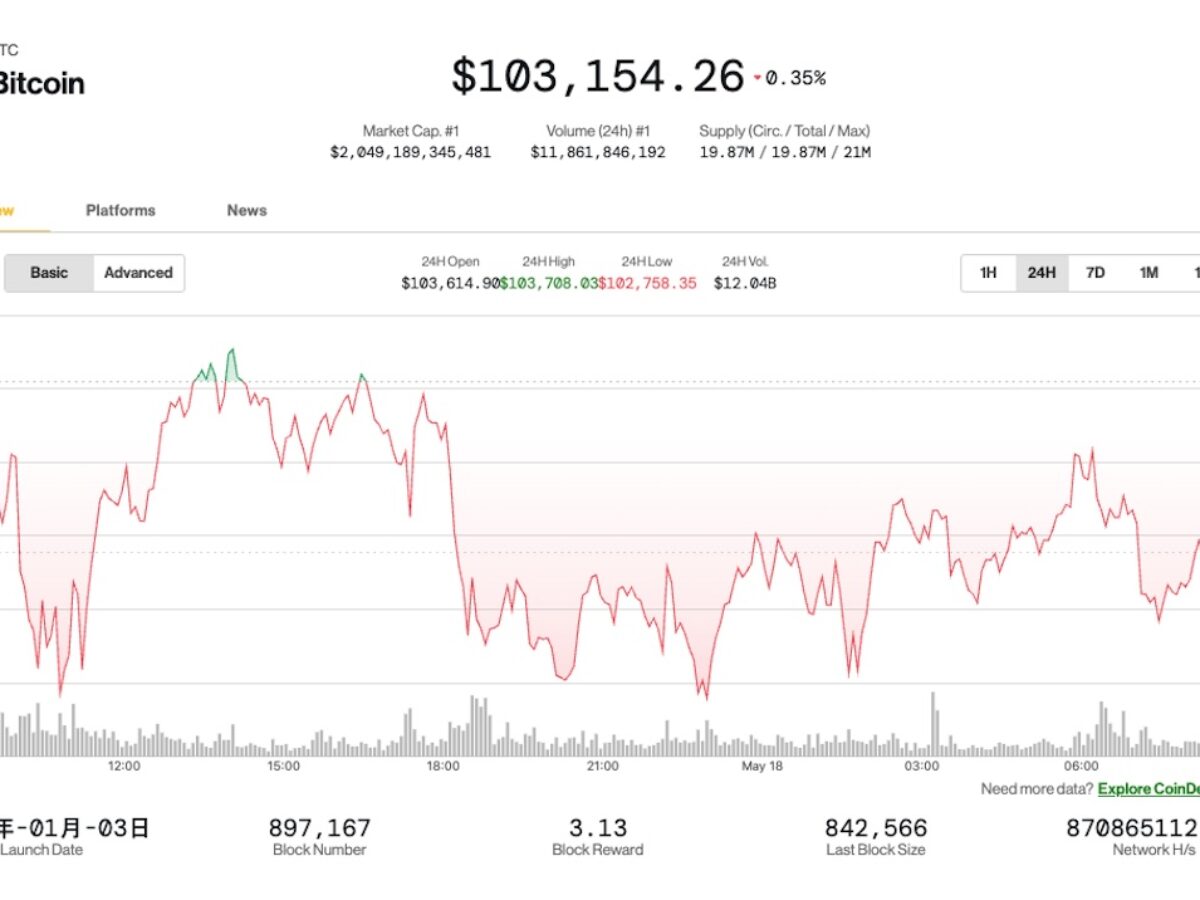The image size is (1200, 900).
Task: Select the 1H time range
Action: [x=988, y=273]
